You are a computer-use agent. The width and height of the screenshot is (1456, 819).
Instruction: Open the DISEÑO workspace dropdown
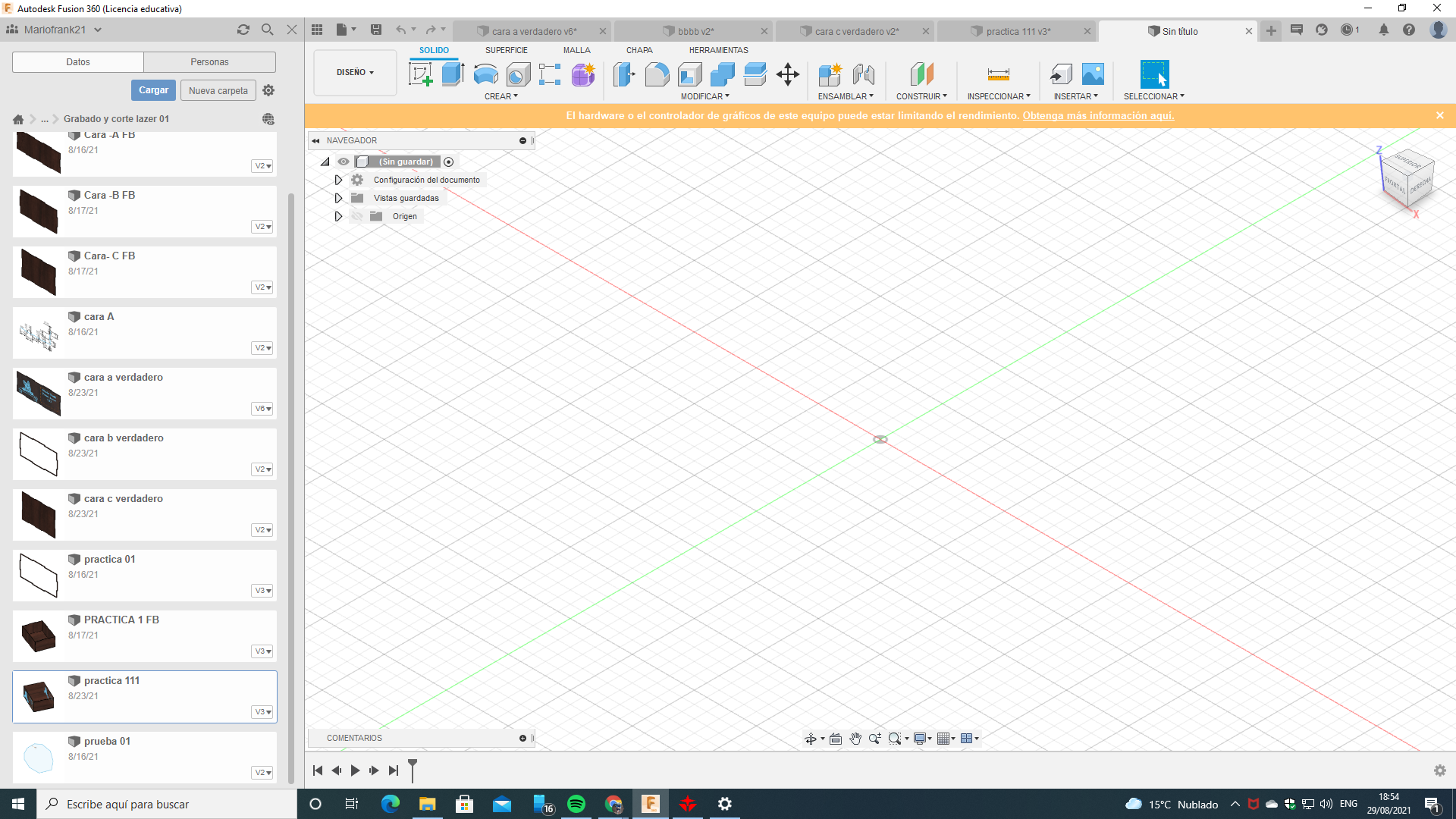click(x=355, y=72)
